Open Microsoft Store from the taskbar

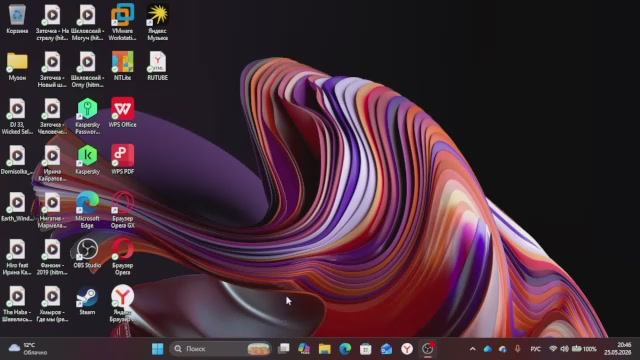click(x=366, y=349)
